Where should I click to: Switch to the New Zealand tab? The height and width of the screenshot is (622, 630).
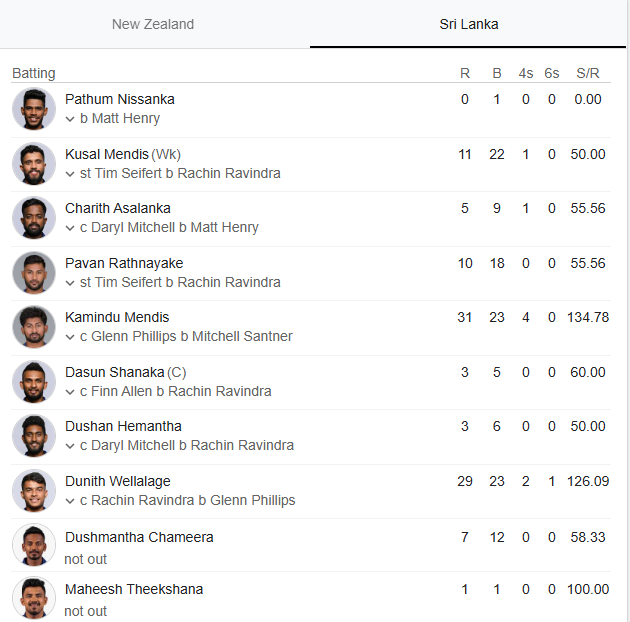tap(153, 24)
